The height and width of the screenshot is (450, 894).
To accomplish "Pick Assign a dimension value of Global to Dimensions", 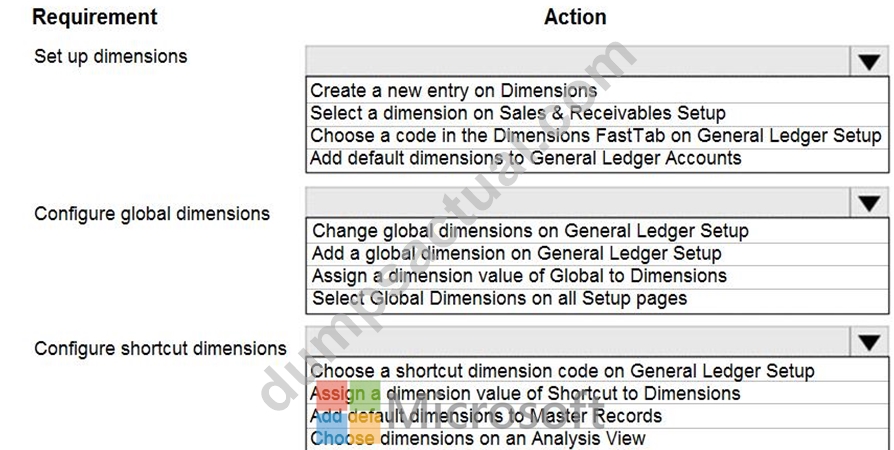I will (x=597, y=276).
